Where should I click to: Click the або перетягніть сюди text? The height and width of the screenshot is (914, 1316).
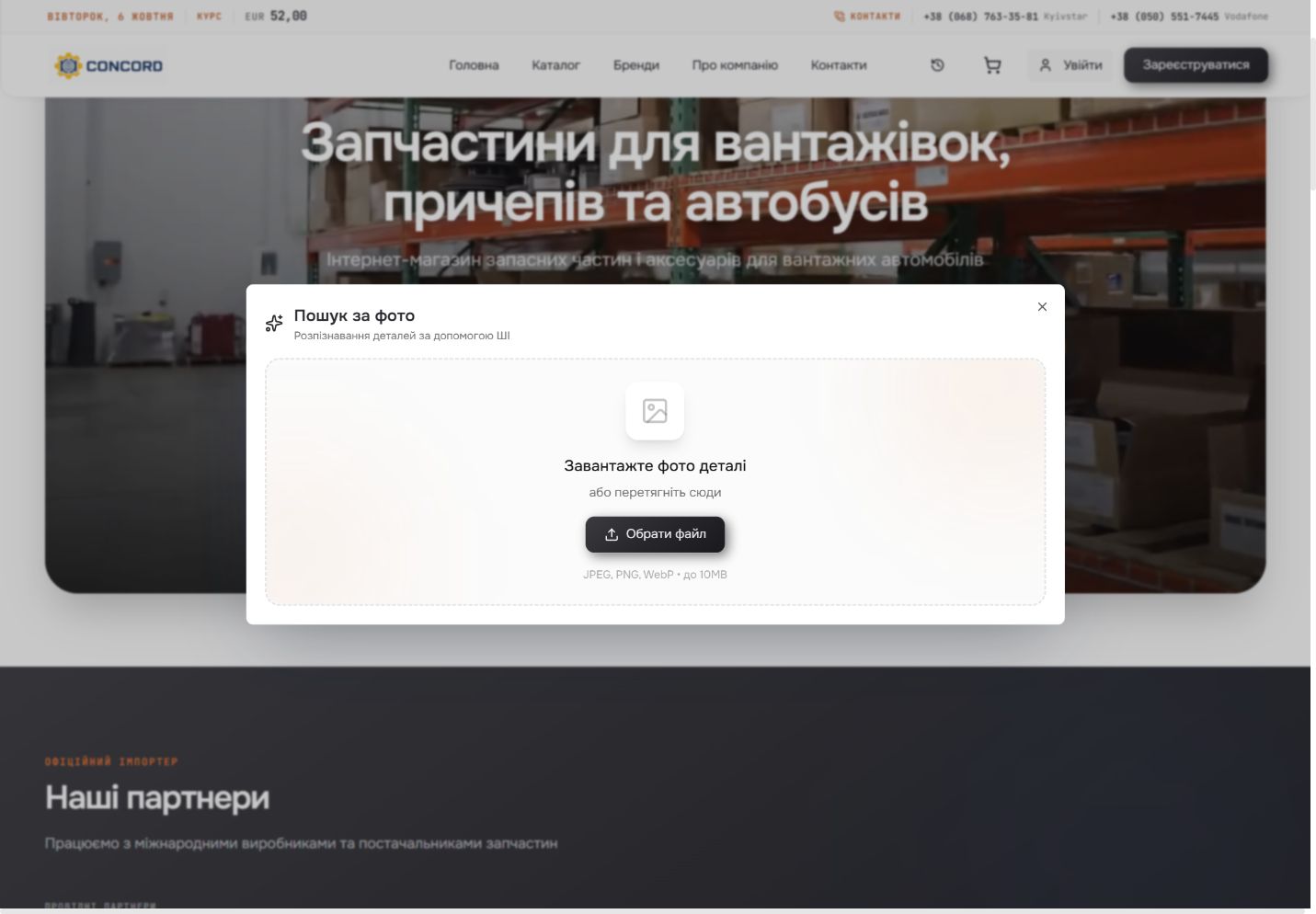pyautogui.click(x=655, y=493)
